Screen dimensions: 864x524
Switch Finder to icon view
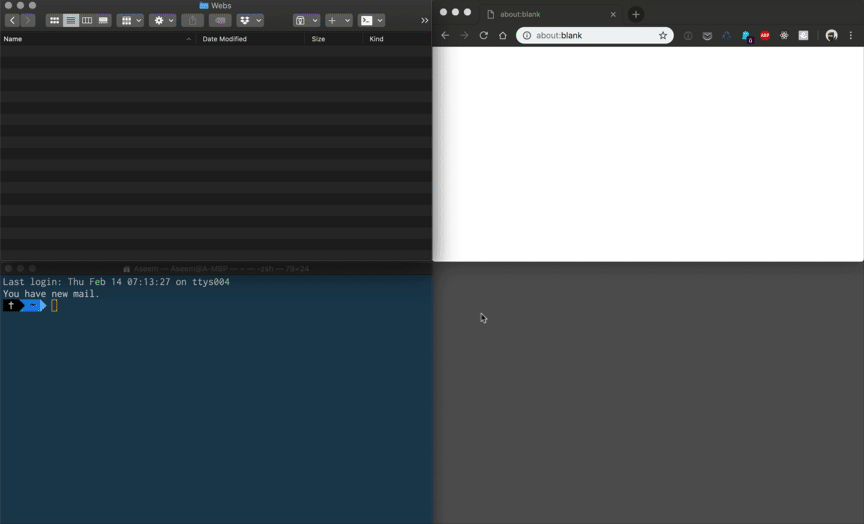point(55,20)
